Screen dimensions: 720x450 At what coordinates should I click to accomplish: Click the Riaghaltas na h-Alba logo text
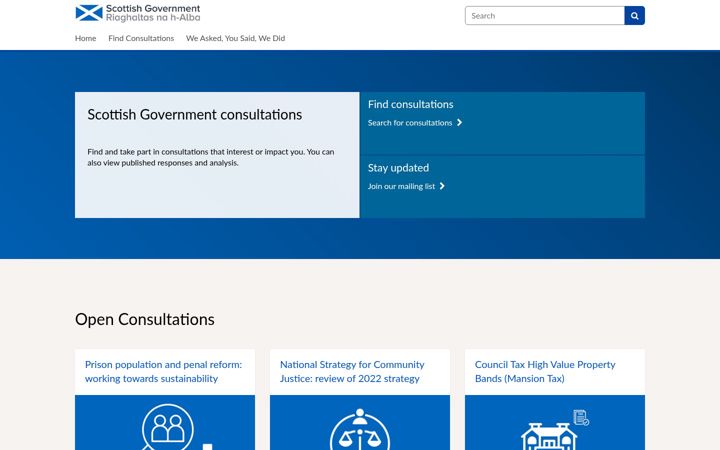point(153,17)
